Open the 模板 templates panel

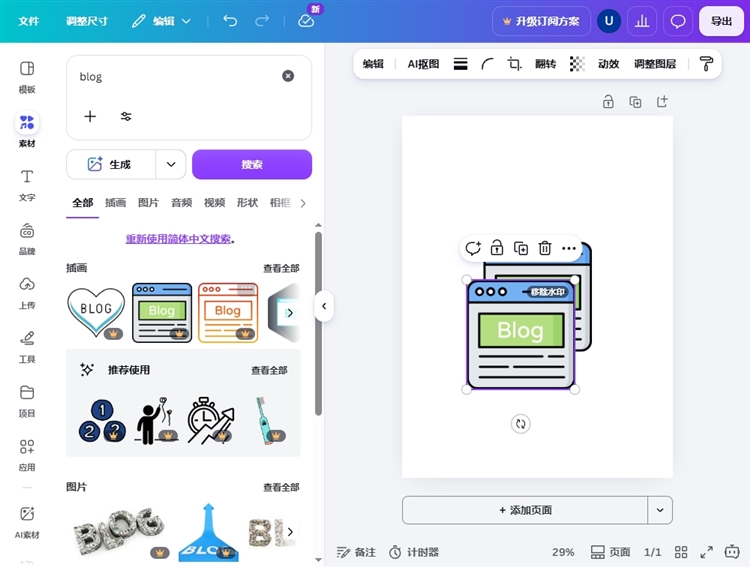(27, 77)
